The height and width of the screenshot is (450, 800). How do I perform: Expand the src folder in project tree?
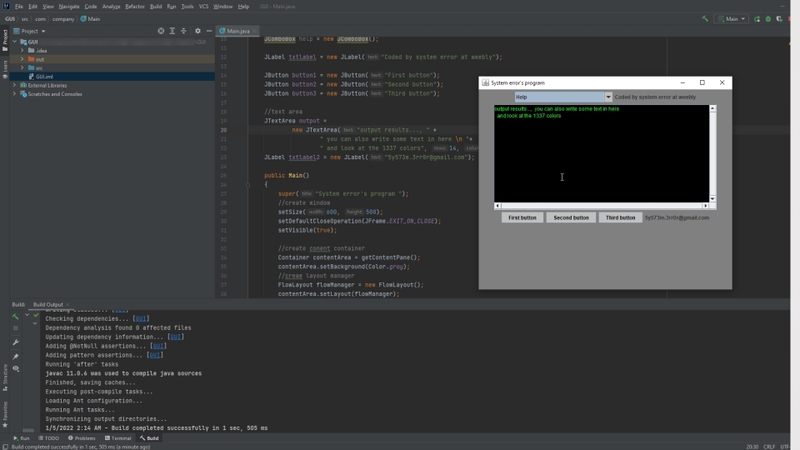[x=23, y=68]
